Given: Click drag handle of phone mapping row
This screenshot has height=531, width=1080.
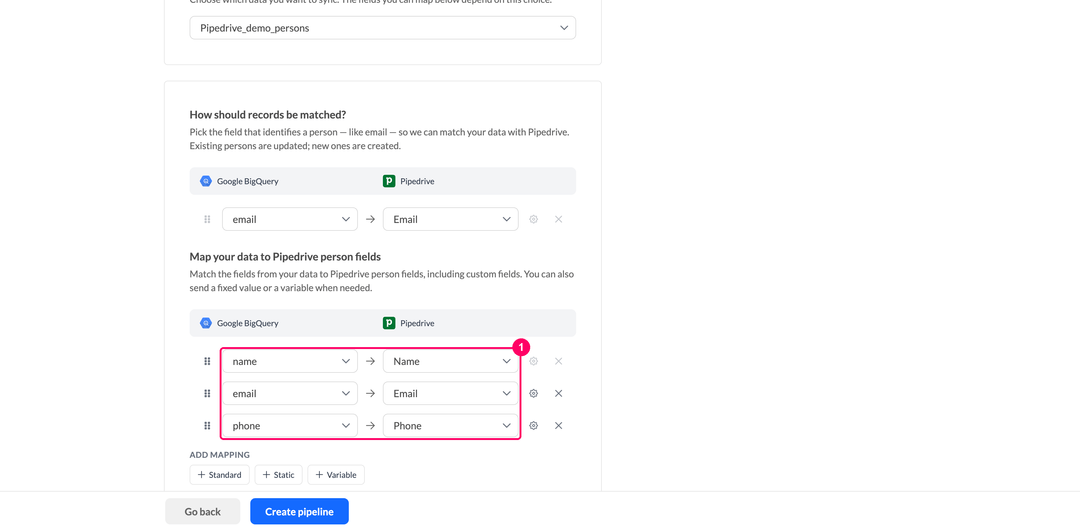Looking at the screenshot, I should (x=207, y=426).
